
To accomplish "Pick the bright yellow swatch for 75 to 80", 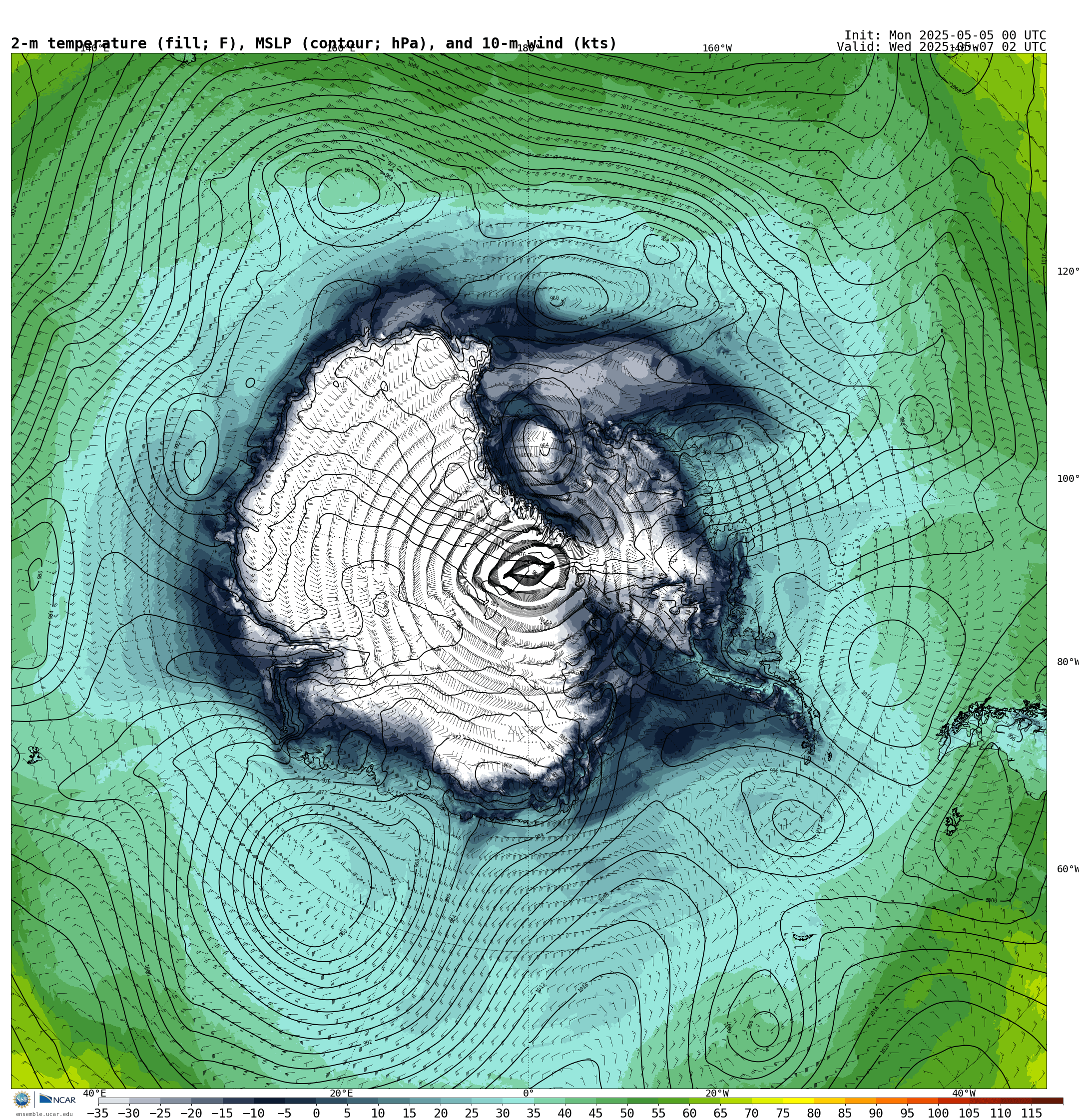I will coord(798,1101).
